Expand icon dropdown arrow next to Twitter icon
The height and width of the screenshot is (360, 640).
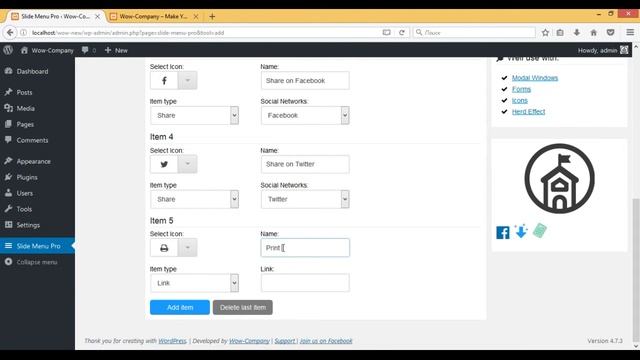tap(188, 164)
